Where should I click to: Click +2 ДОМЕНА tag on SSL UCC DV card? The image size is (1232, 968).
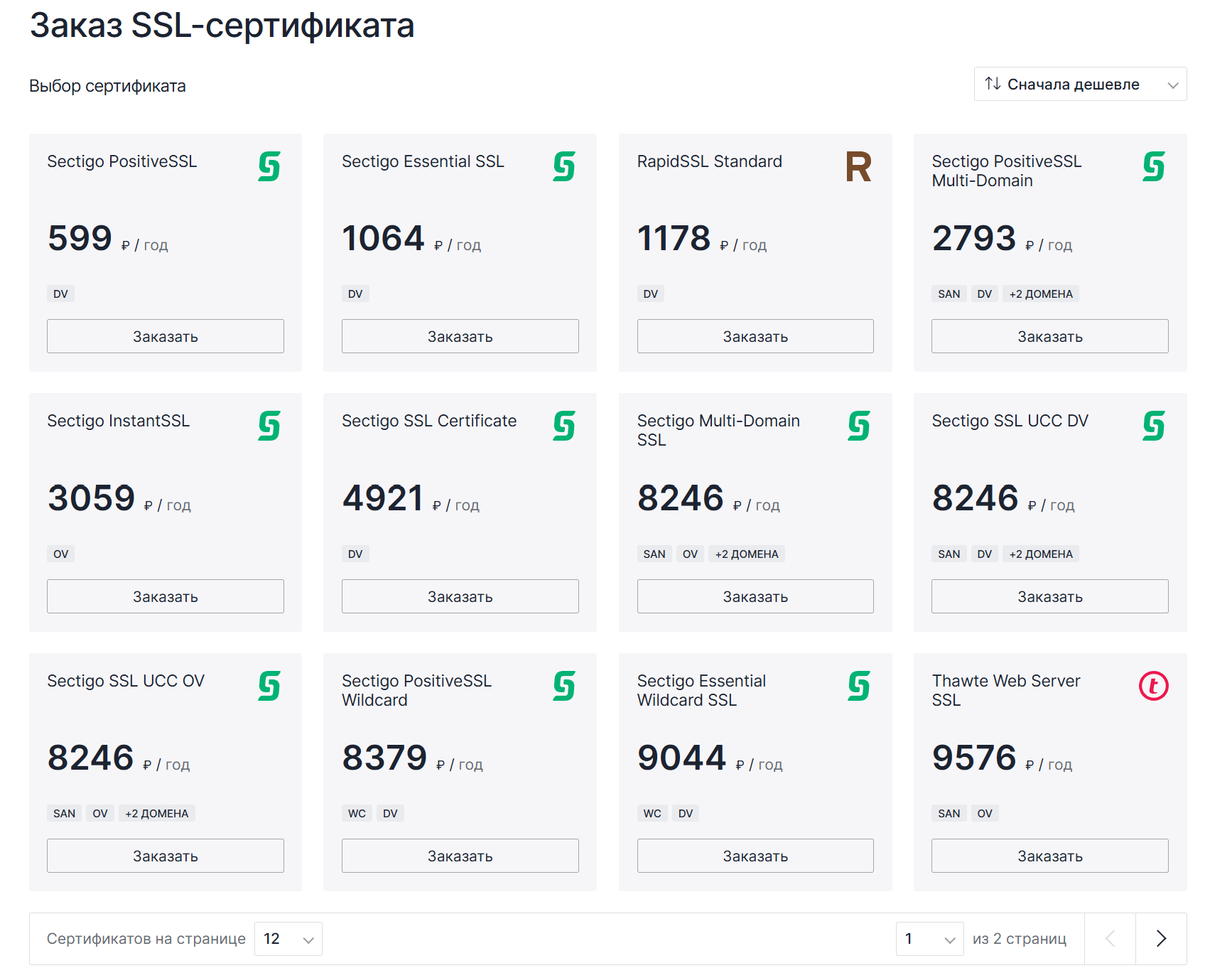(x=1041, y=554)
